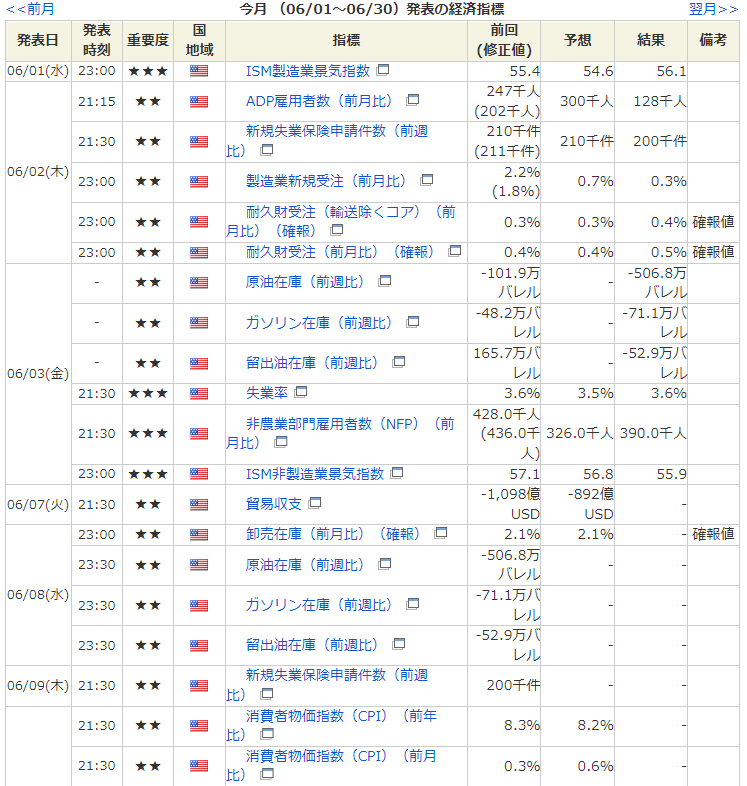Select 貿易収支 forecast -892億 USD
Viewport: 747px width, 786px height.
coord(591,504)
